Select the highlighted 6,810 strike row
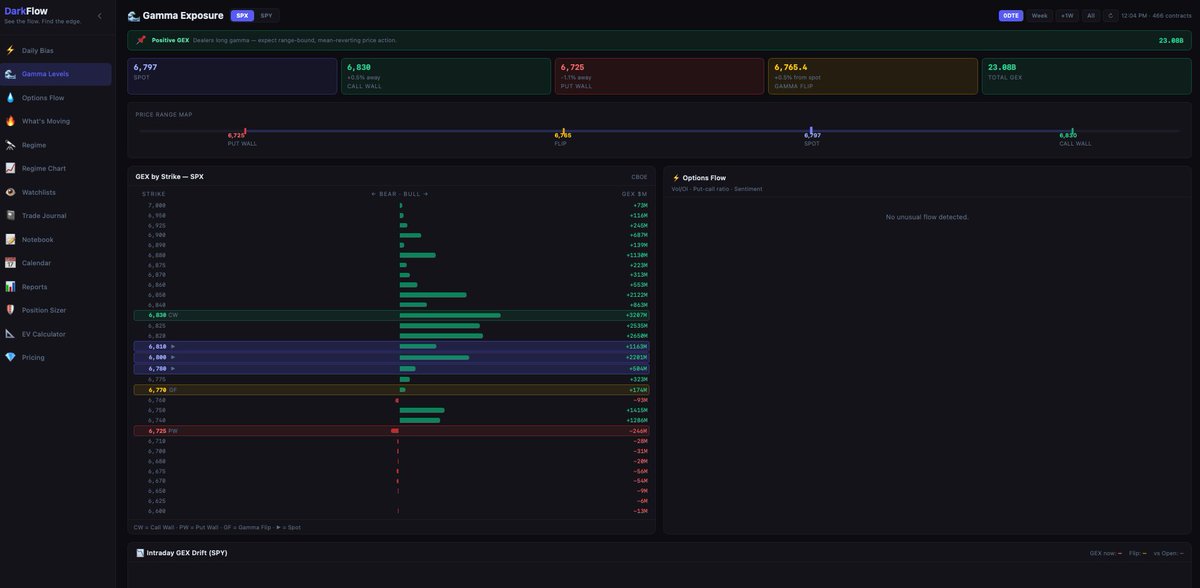Viewport: 1200px width, 588px height. [x=392, y=346]
